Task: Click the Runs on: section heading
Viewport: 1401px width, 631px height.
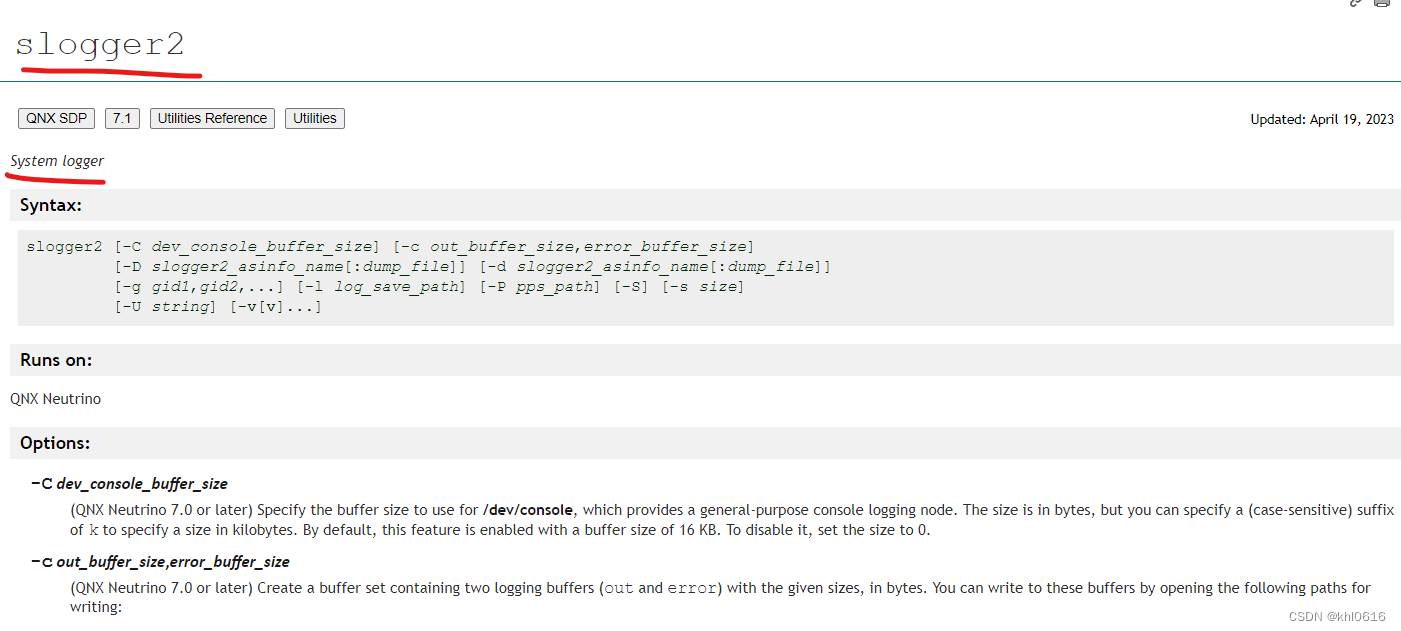Action: click(56, 360)
